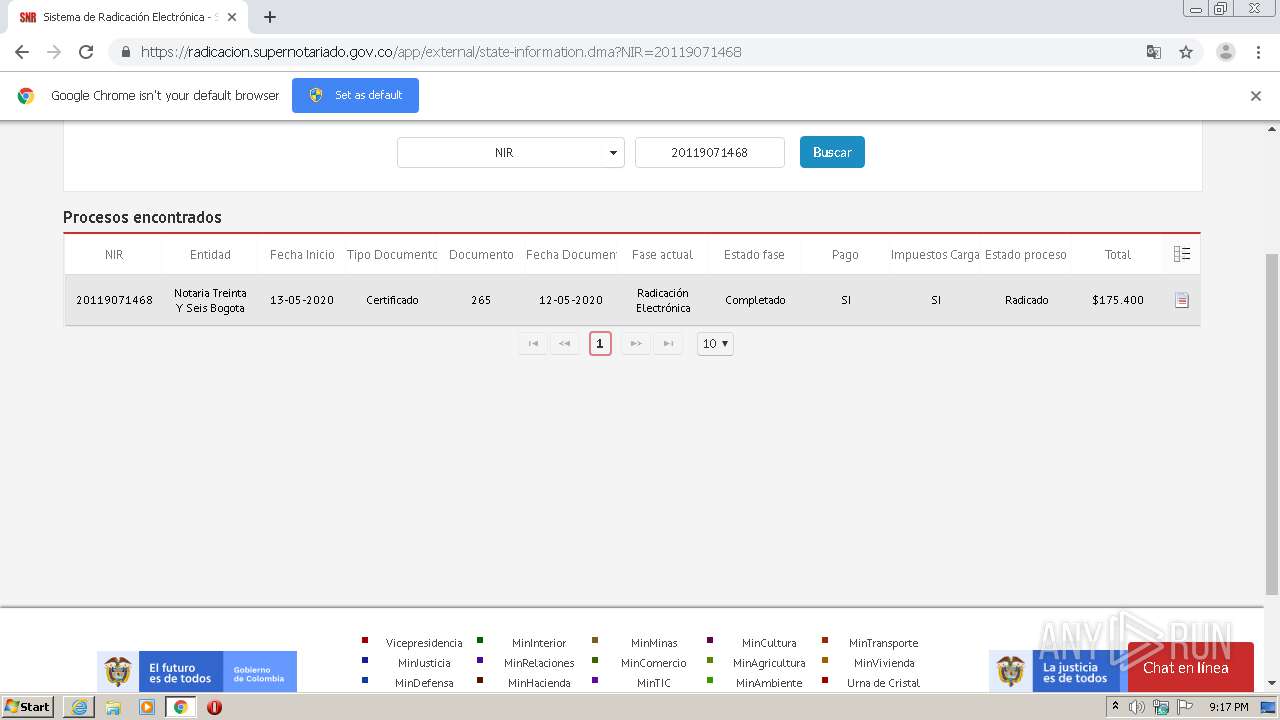Go back in browser history
The height and width of the screenshot is (720, 1280).
pos(22,52)
